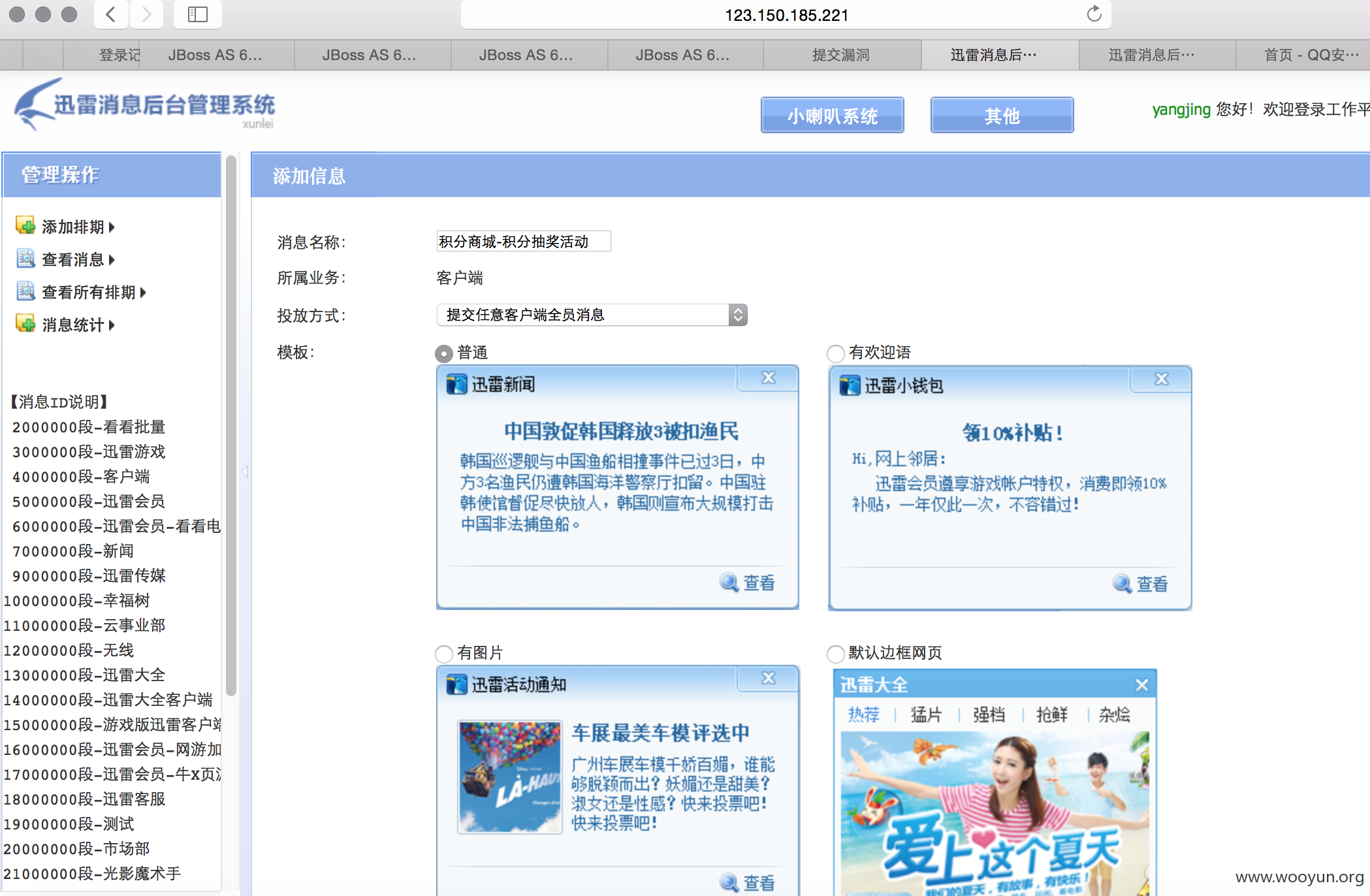The image size is (1370, 896).
Task: Click the 迅雷活动通知 title bar app icon
Action: pyautogui.click(x=456, y=685)
